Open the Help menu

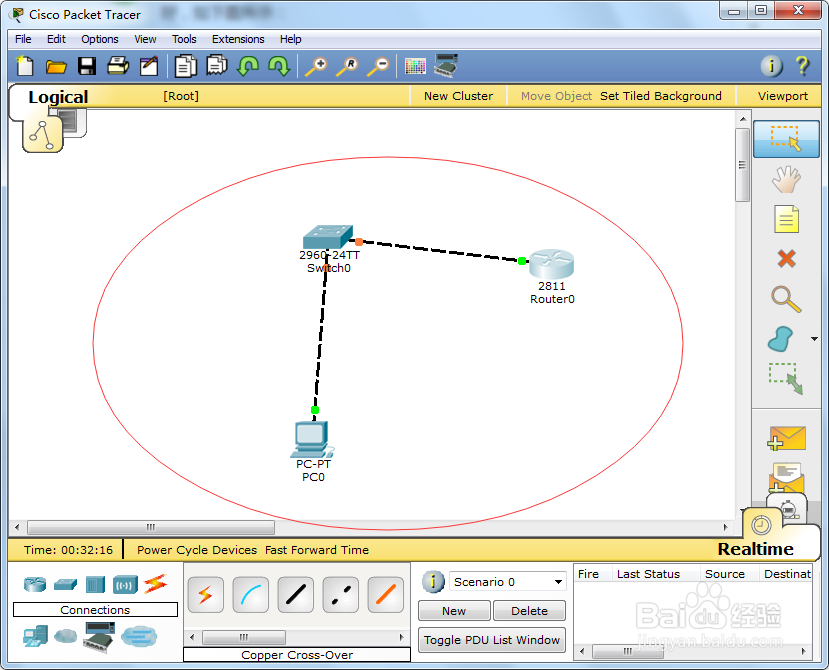[290, 39]
